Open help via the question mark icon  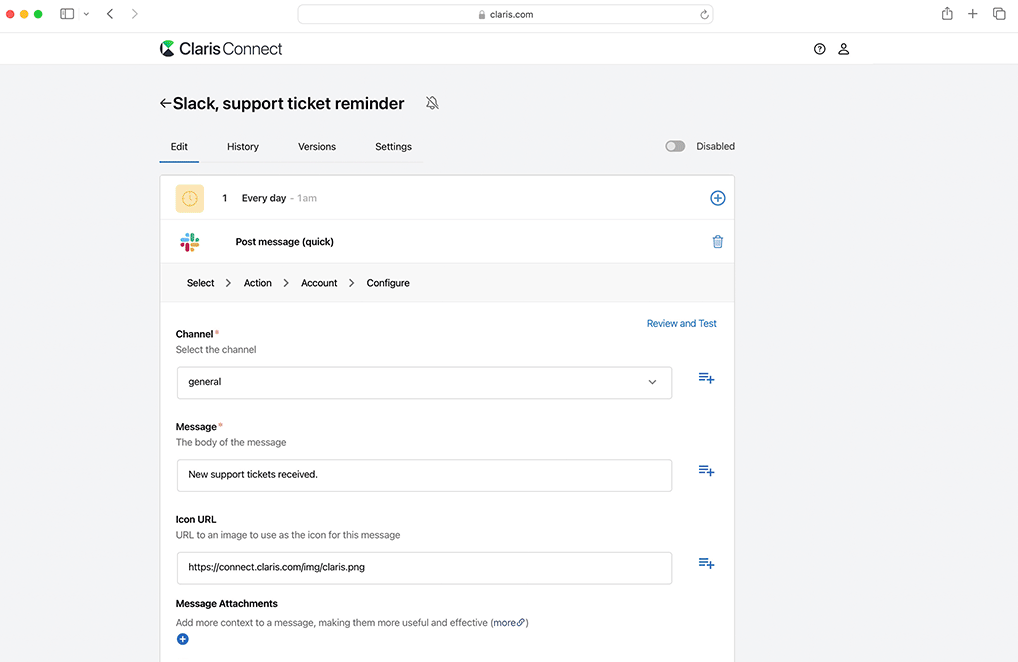point(819,48)
